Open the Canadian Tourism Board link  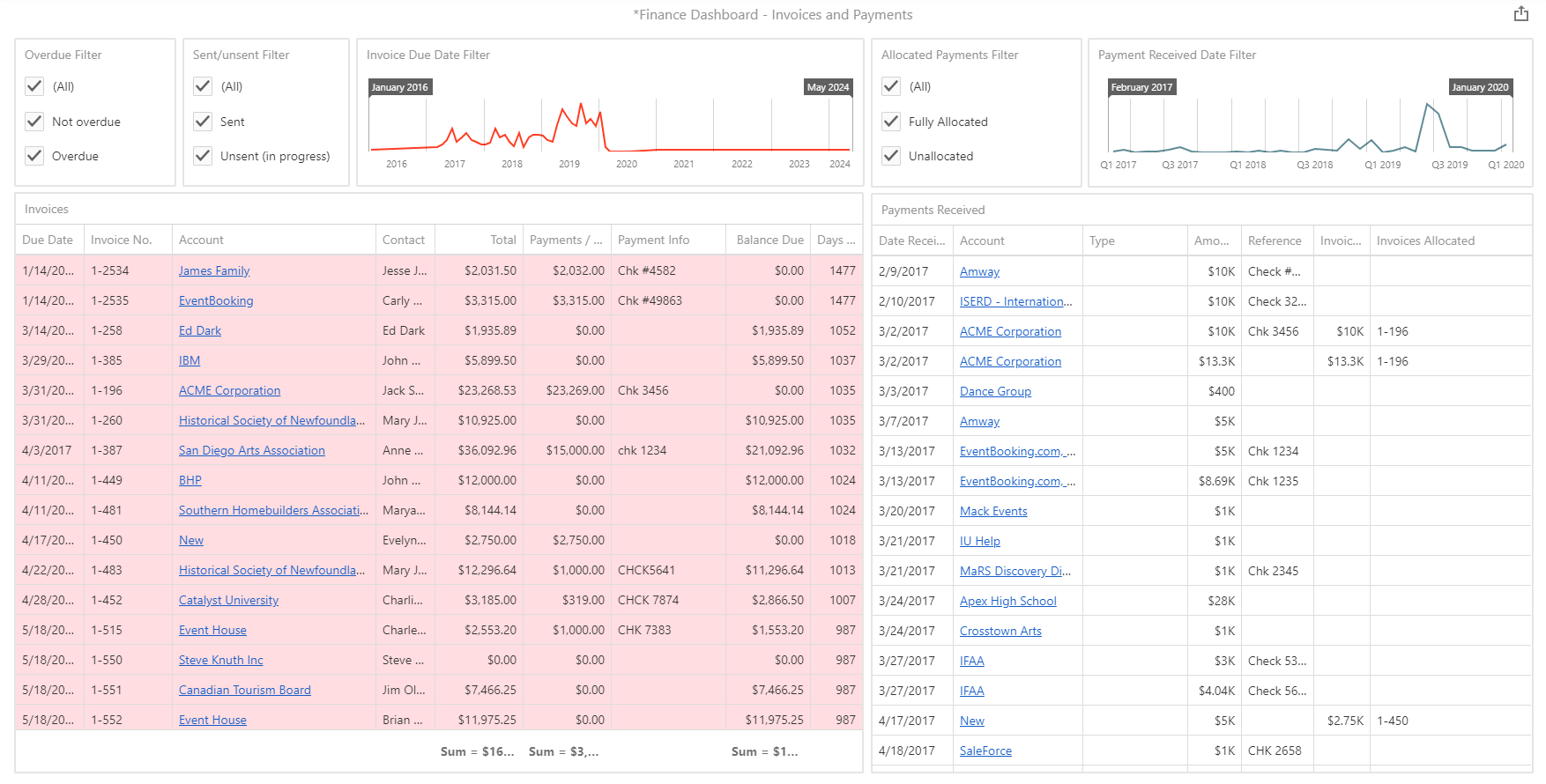(245, 690)
